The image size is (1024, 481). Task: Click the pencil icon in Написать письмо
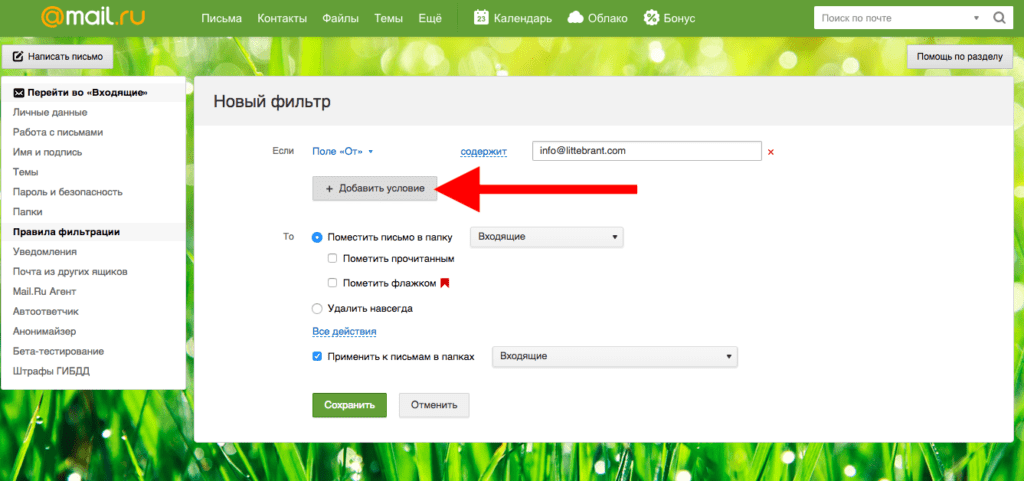tap(18, 57)
